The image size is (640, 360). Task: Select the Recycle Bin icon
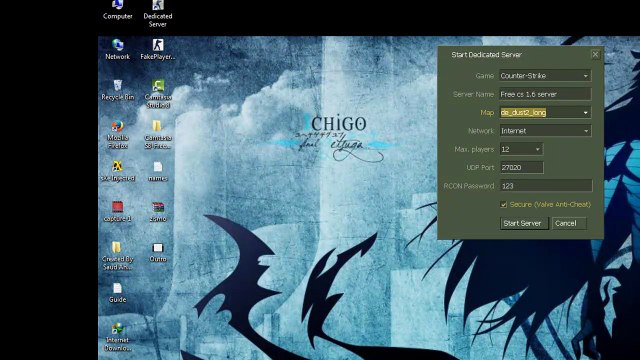click(118, 90)
